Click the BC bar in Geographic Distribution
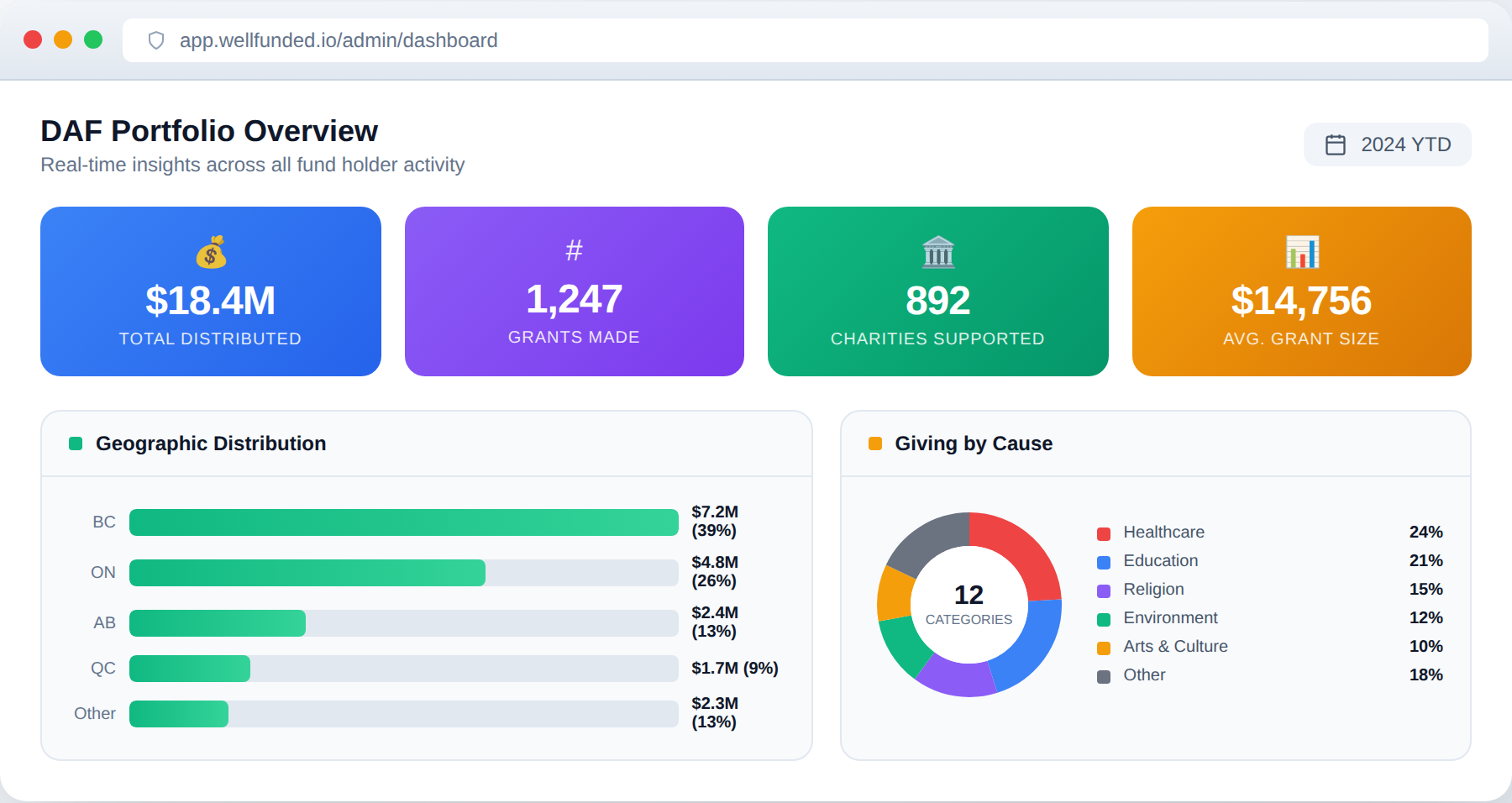The width and height of the screenshot is (1512, 803). [403, 522]
